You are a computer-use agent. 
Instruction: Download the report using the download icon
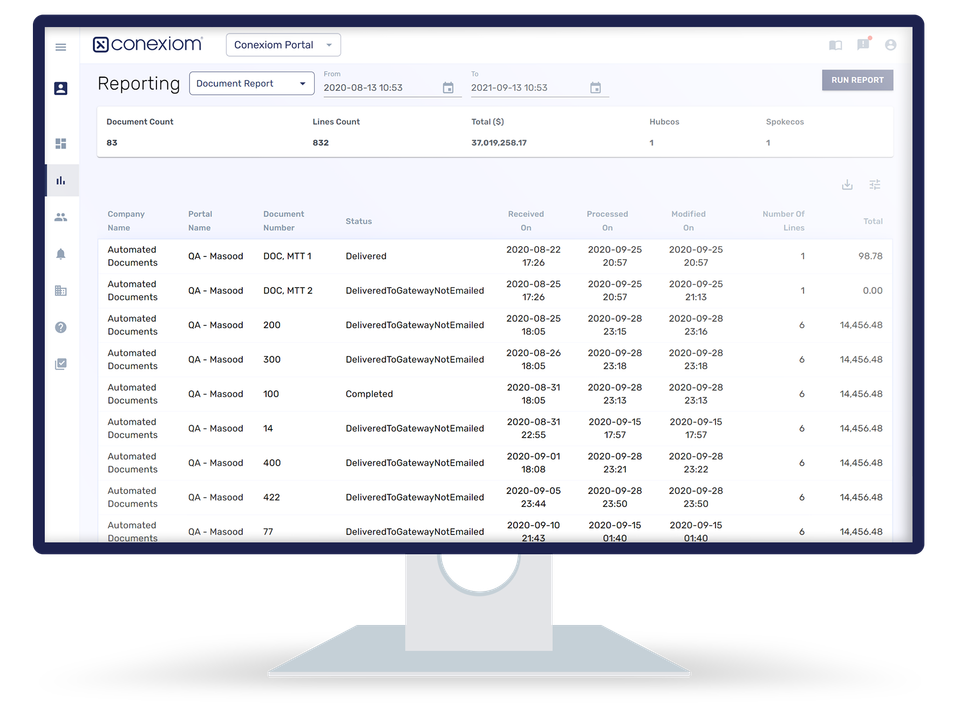(847, 185)
